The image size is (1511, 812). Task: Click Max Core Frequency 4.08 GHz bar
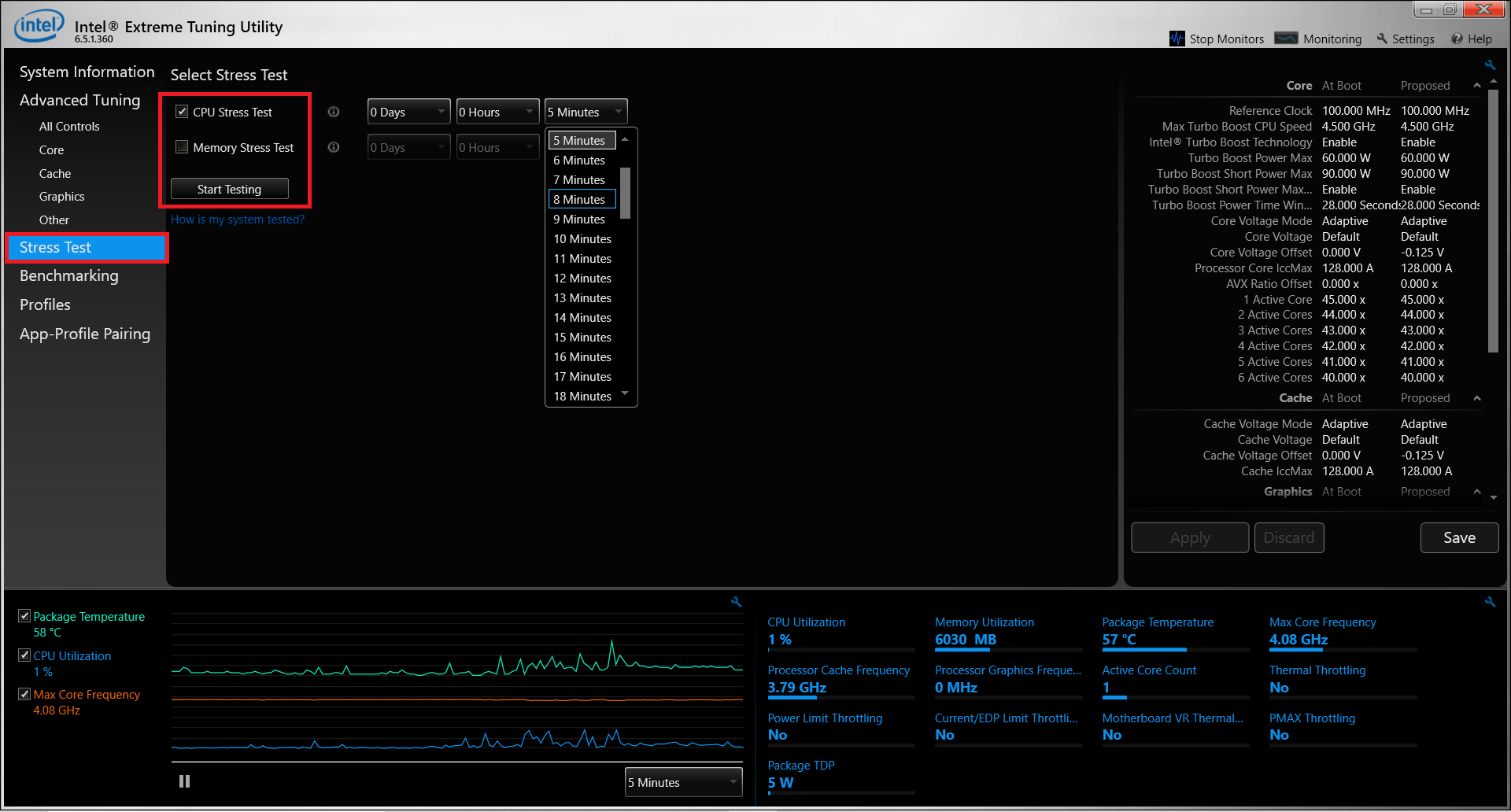1343,649
